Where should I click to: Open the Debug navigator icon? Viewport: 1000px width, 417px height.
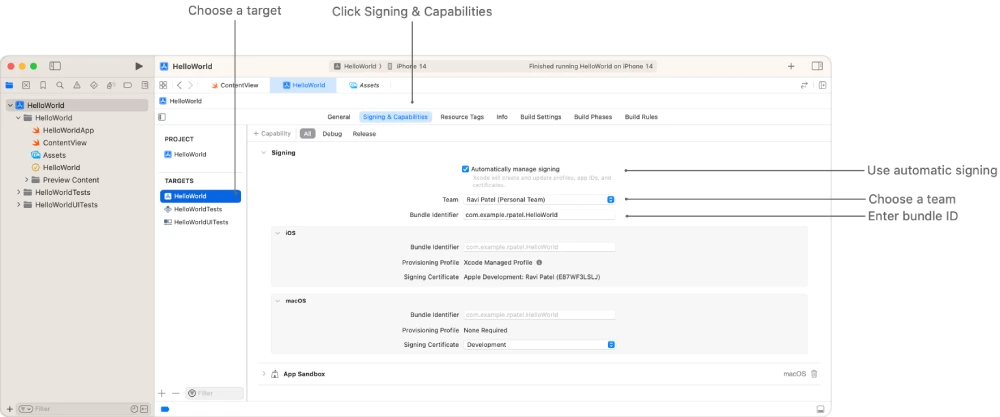click(x=110, y=85)
